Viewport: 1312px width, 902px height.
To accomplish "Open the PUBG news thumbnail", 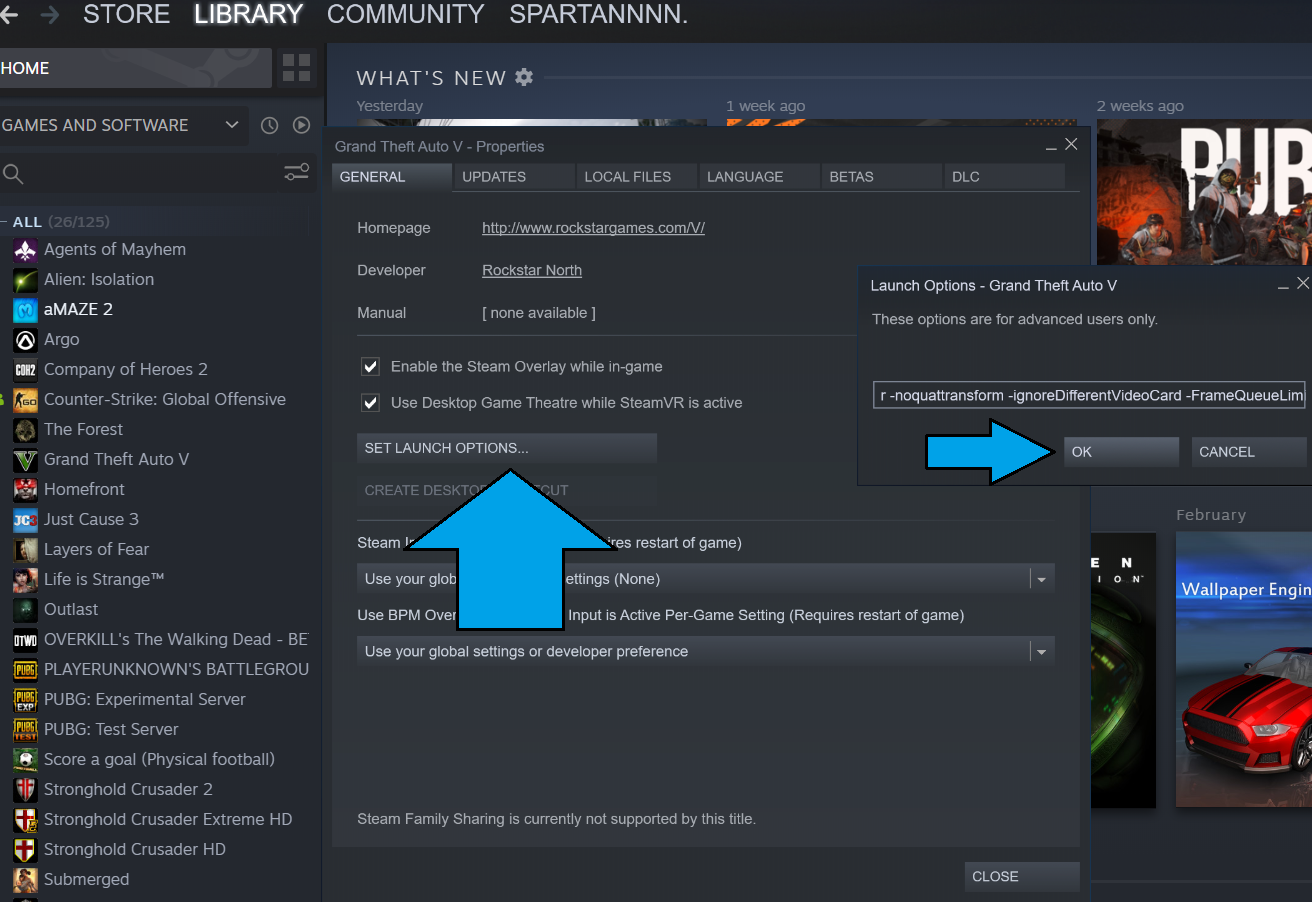I will (x=1204, y=193).
